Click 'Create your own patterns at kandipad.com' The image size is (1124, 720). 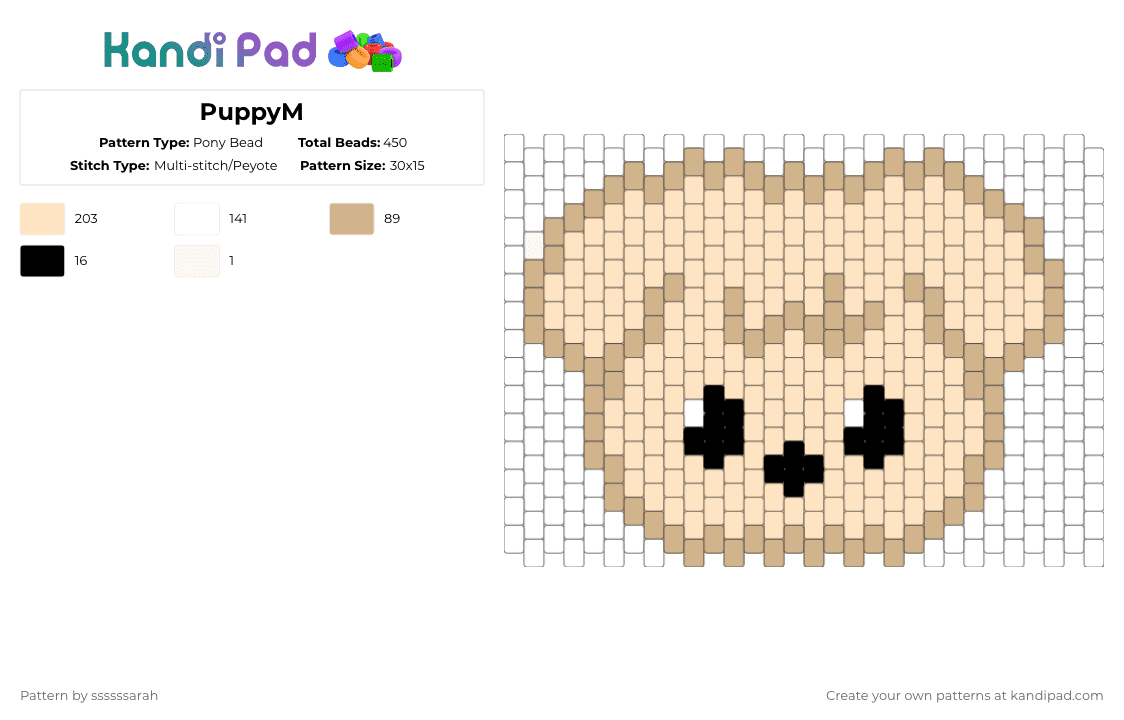click(964, 696)
